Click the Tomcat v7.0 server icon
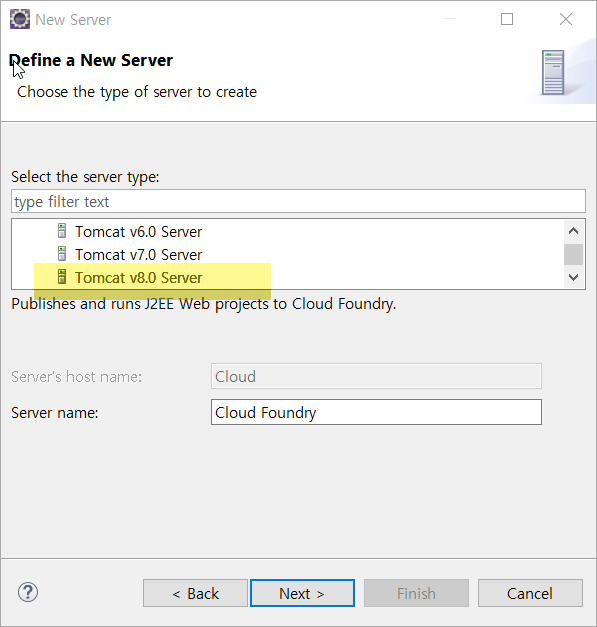597x627 pixels. click(62, 254)
